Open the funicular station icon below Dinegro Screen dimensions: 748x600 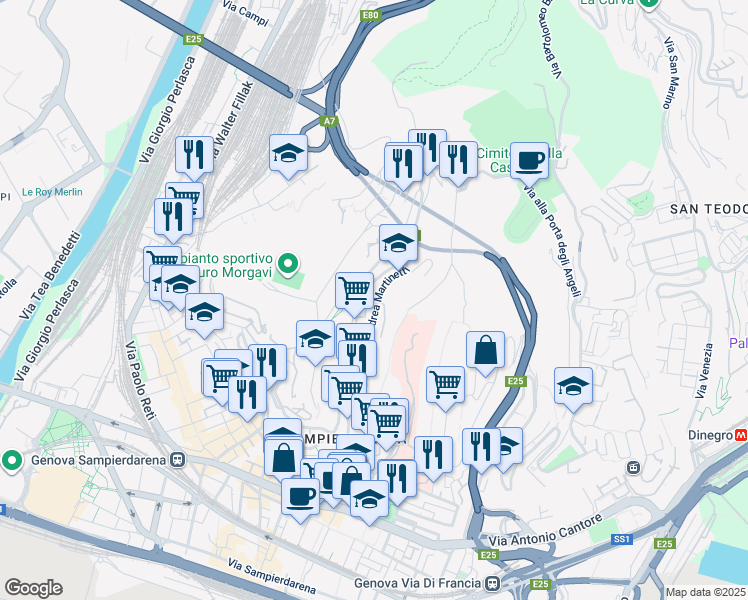pyautogui.click(x=634, y=468)
